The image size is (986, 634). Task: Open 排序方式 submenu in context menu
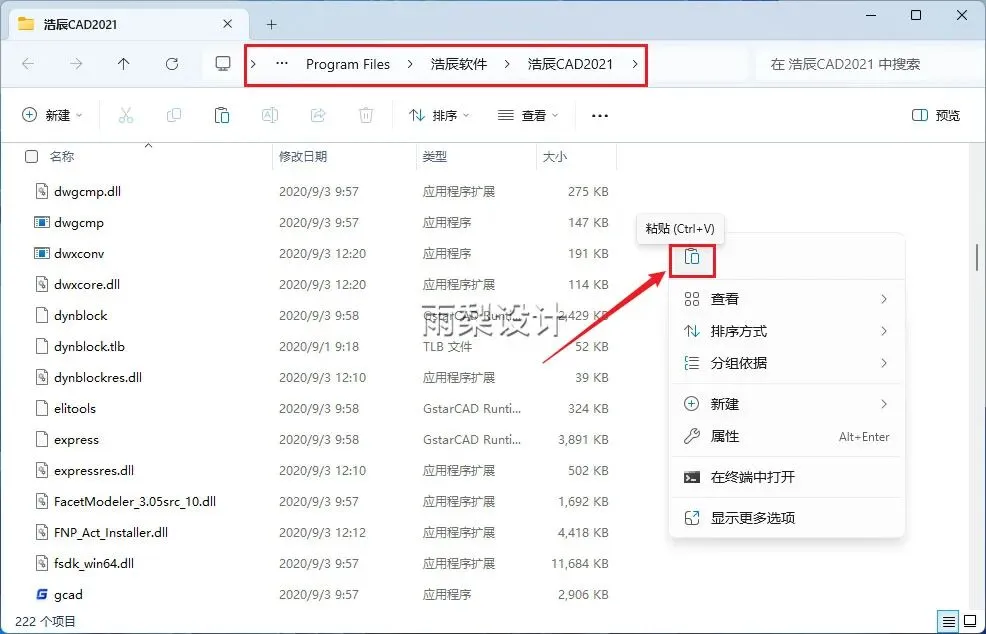(787, 331)
